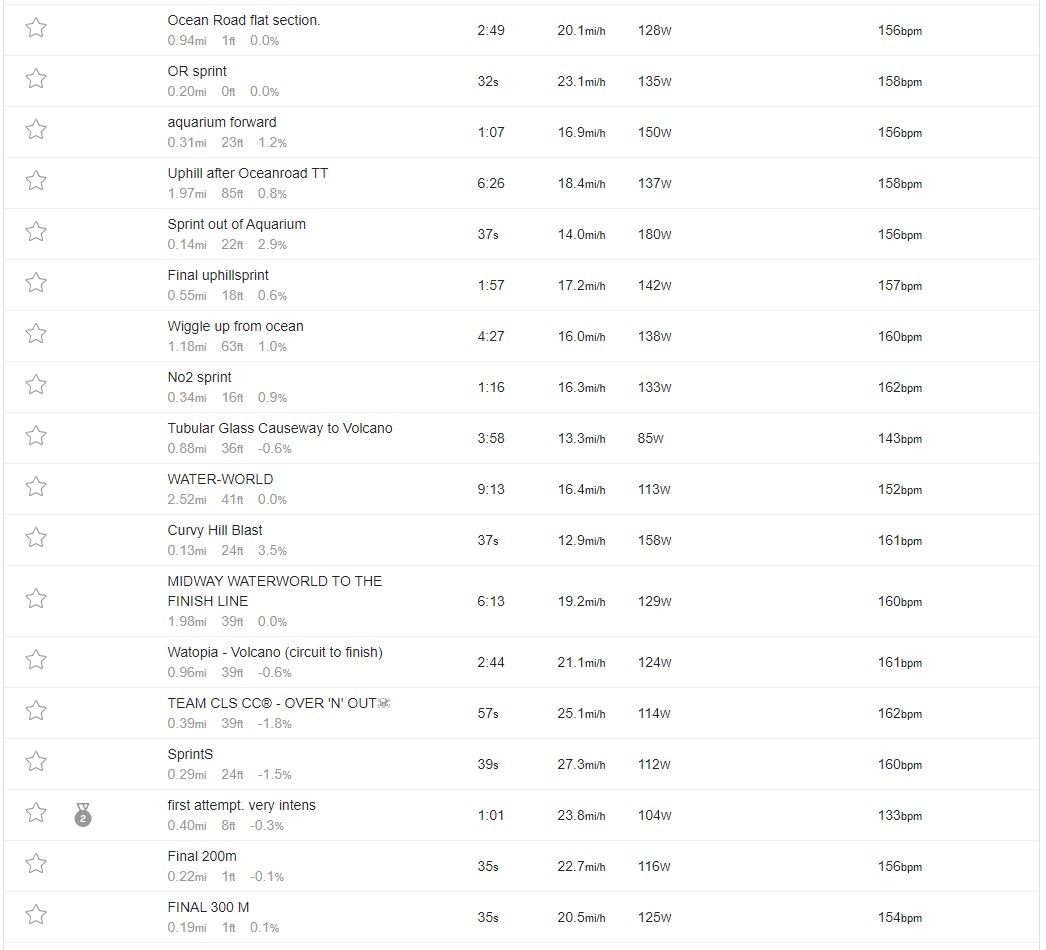Expand the No2 sprint row details

[x=522, y=387]
